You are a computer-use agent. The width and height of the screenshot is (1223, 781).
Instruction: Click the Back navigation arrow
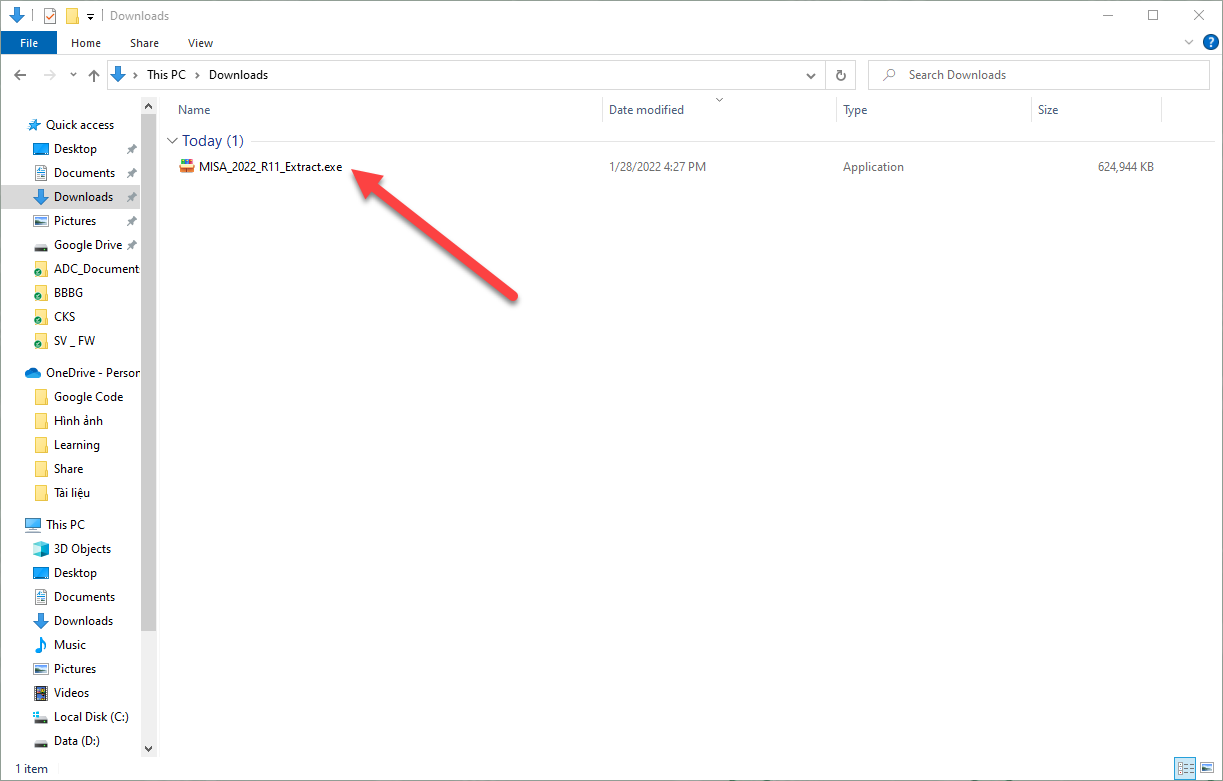tap(20, 75)
